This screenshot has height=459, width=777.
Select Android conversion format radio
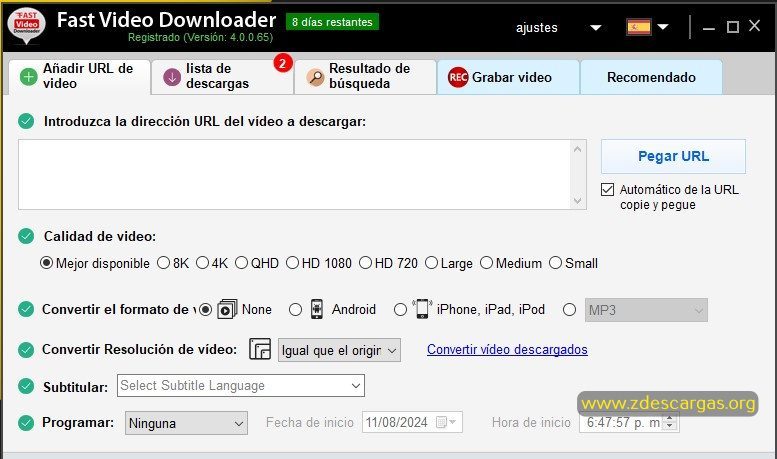(x=295, y=310)
